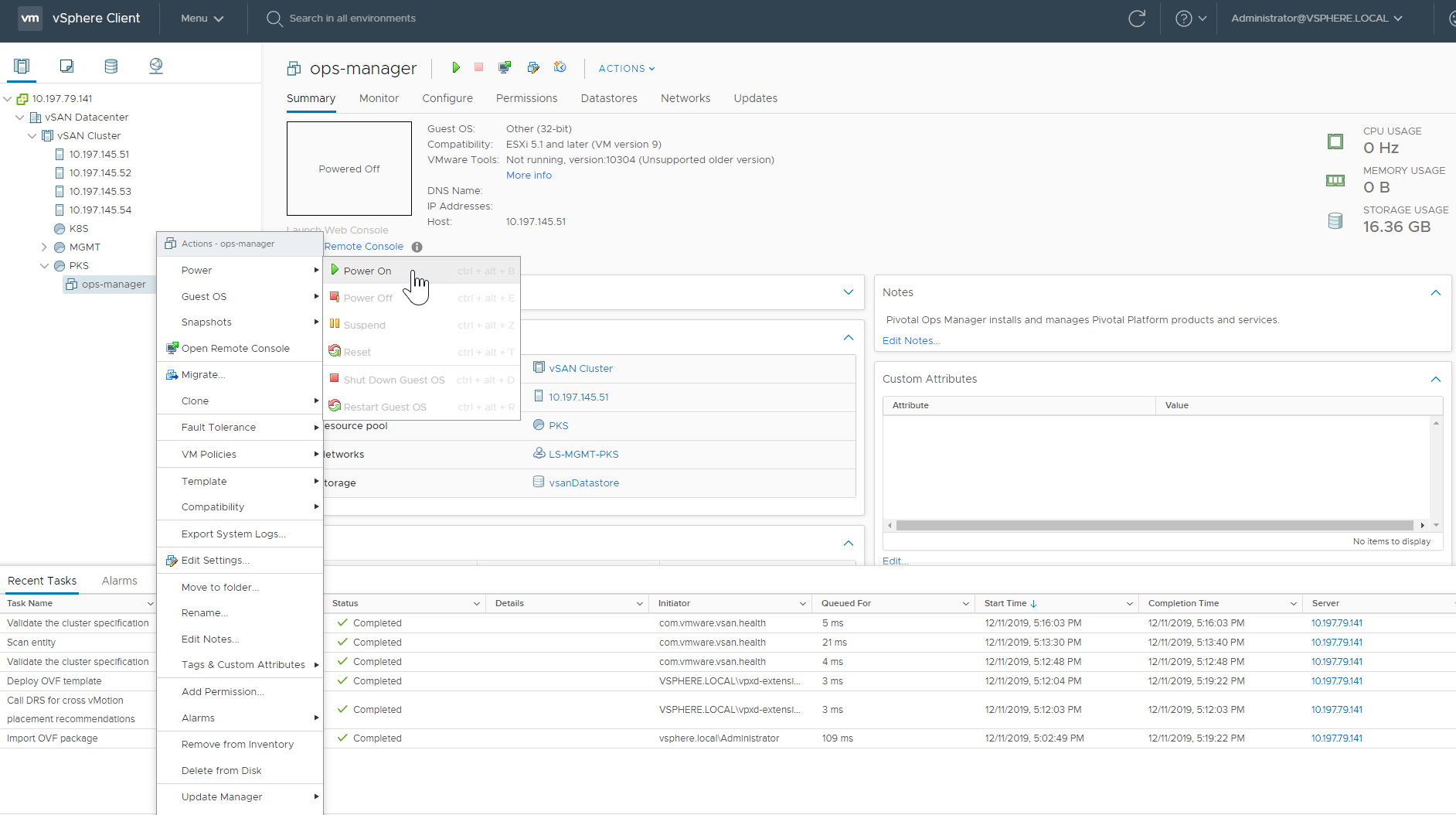Click Take Snapshot toolbar icon
The image size is (1456, 815).
tap(560, 68)
